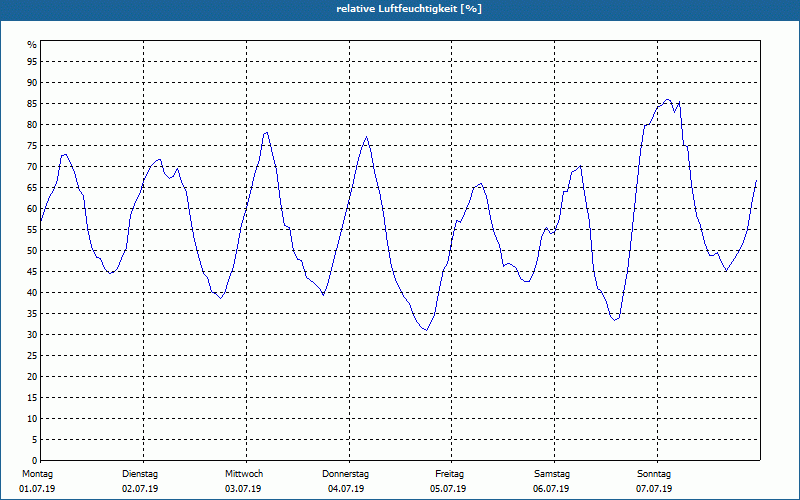This screenshot has height=500, width=800.
Task: Click the Thursday afternoon humidity minimum near 31%
Action: click(426, 330)
